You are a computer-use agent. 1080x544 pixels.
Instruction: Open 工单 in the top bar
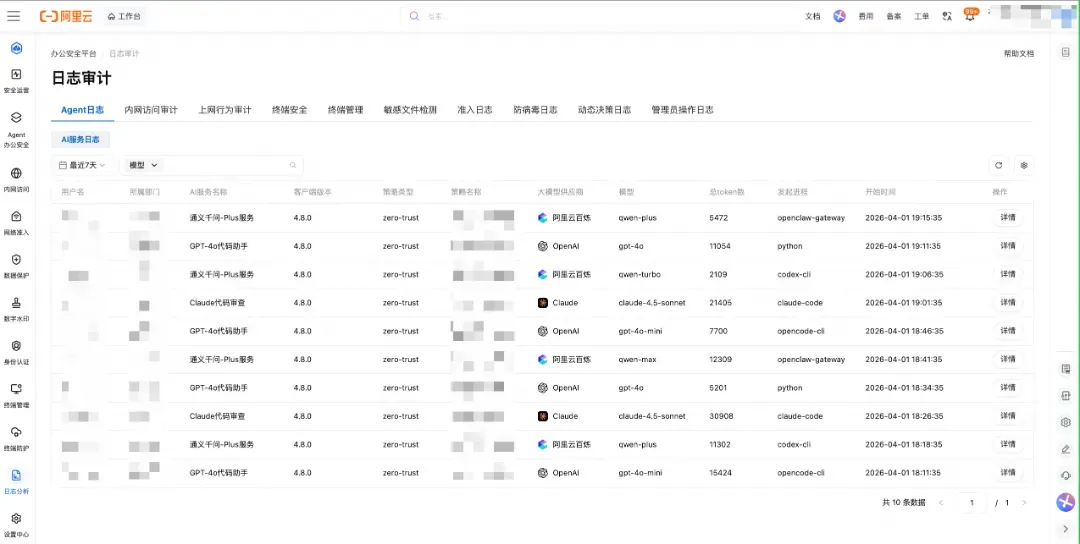(922, 16)
